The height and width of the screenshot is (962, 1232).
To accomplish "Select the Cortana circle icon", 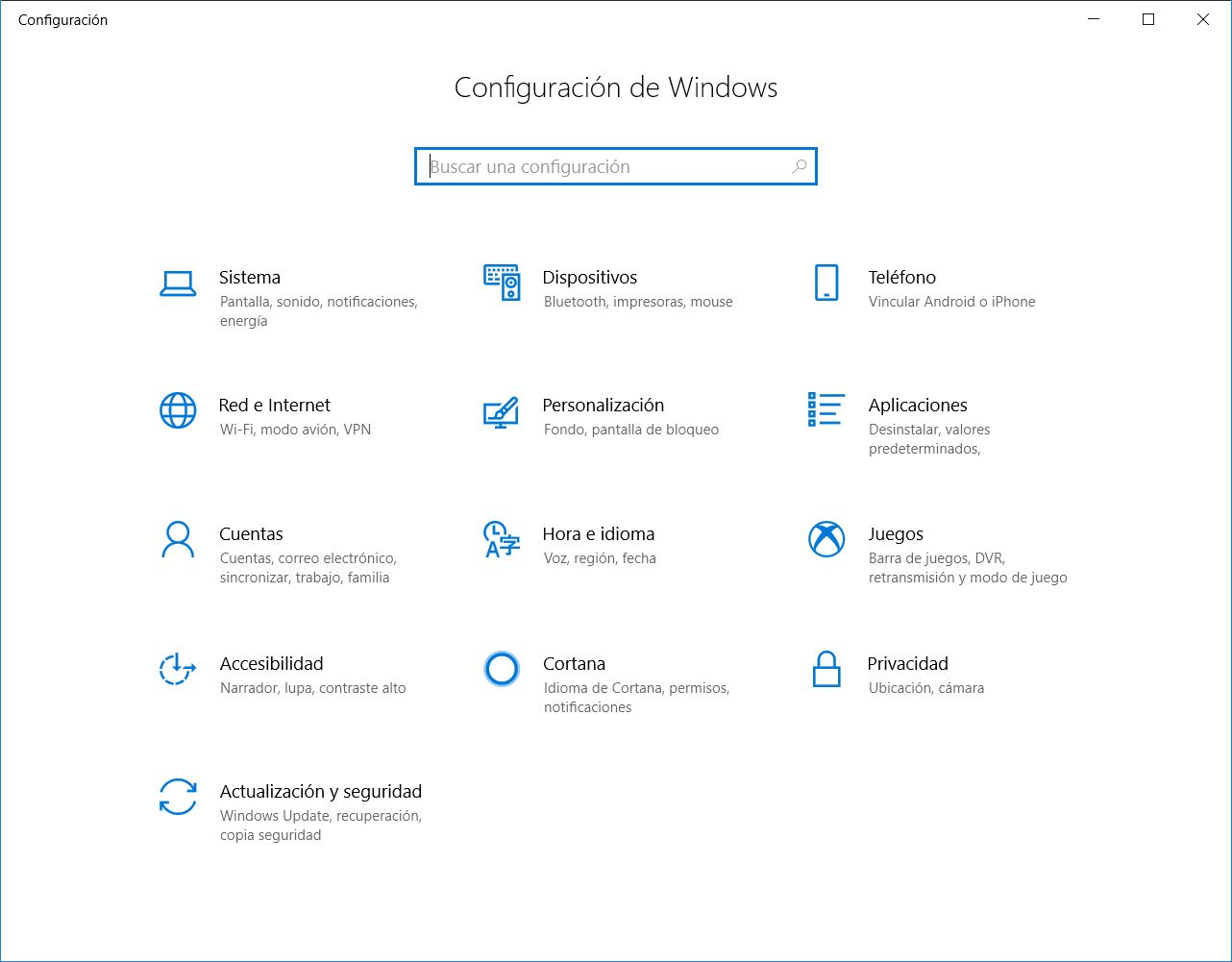I will [502, 669].
